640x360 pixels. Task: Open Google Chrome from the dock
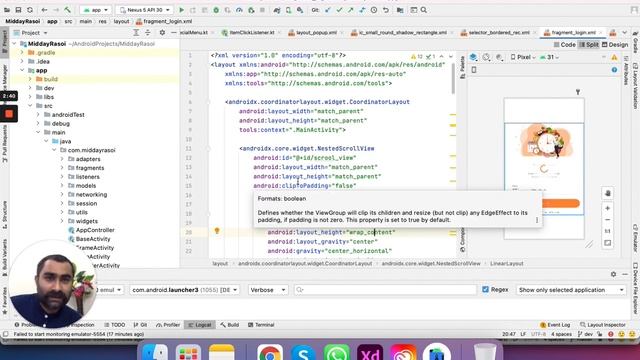(270, 353)
